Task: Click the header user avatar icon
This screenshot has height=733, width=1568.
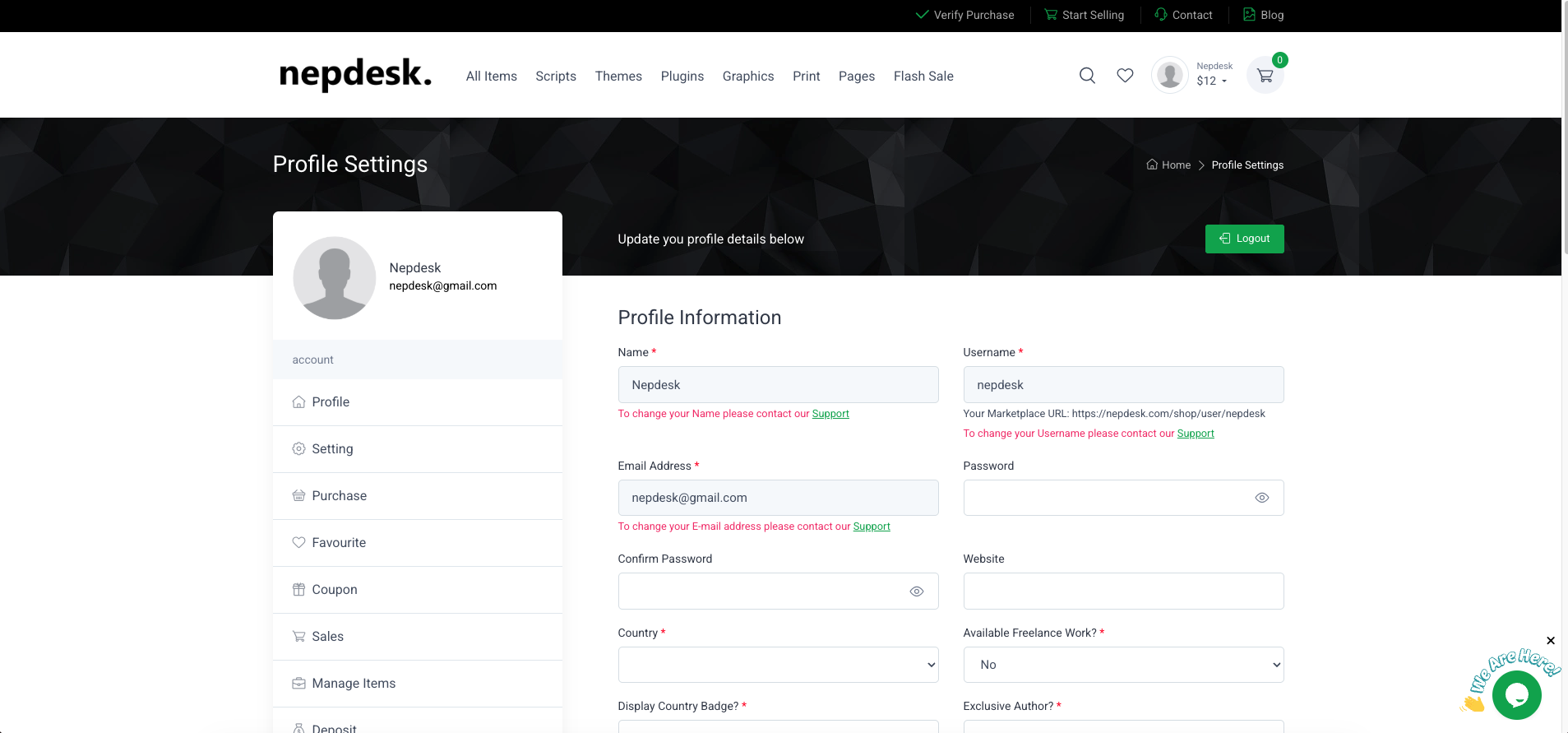Action: 1169,76
